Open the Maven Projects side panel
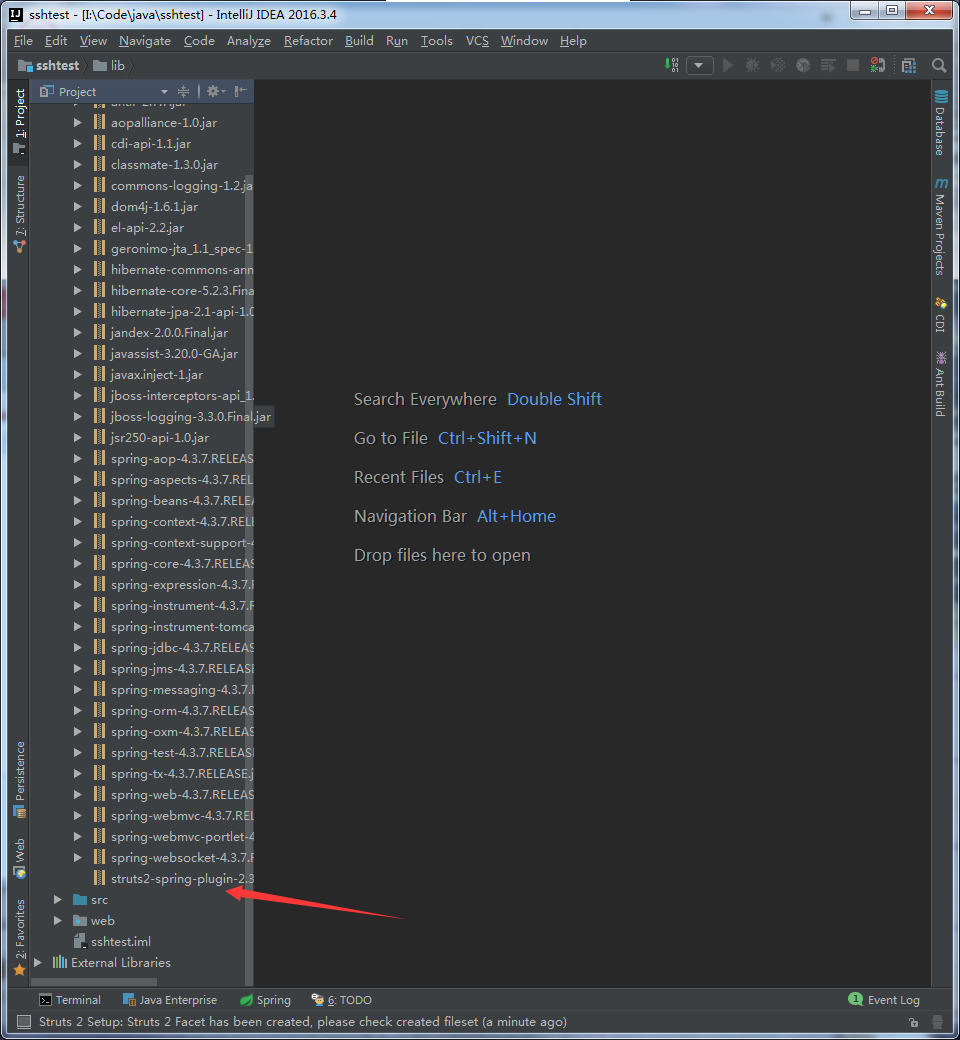Screen dimensions: 960x1040 (940, 228)
